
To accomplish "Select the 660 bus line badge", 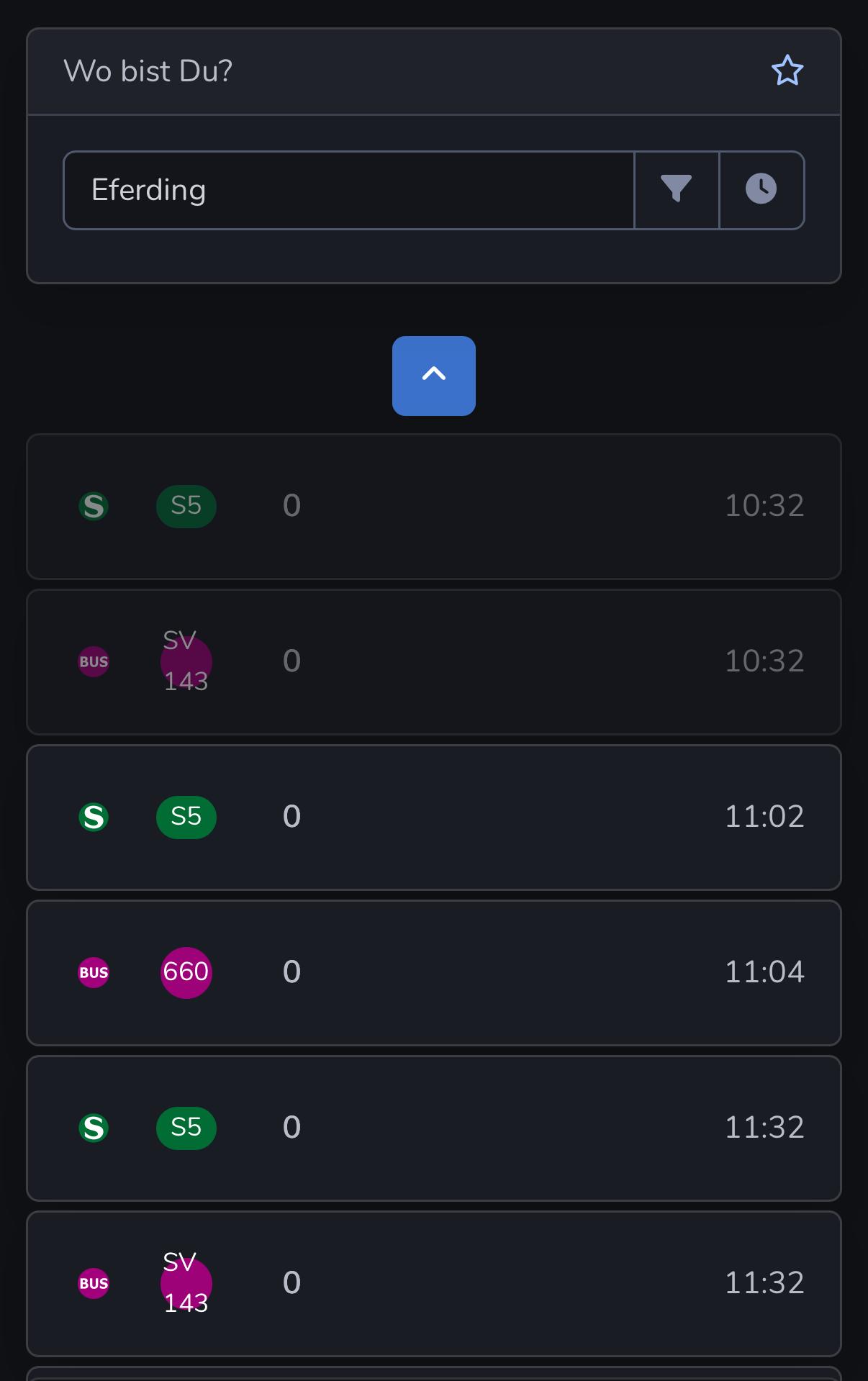I will tap(186, 973).
